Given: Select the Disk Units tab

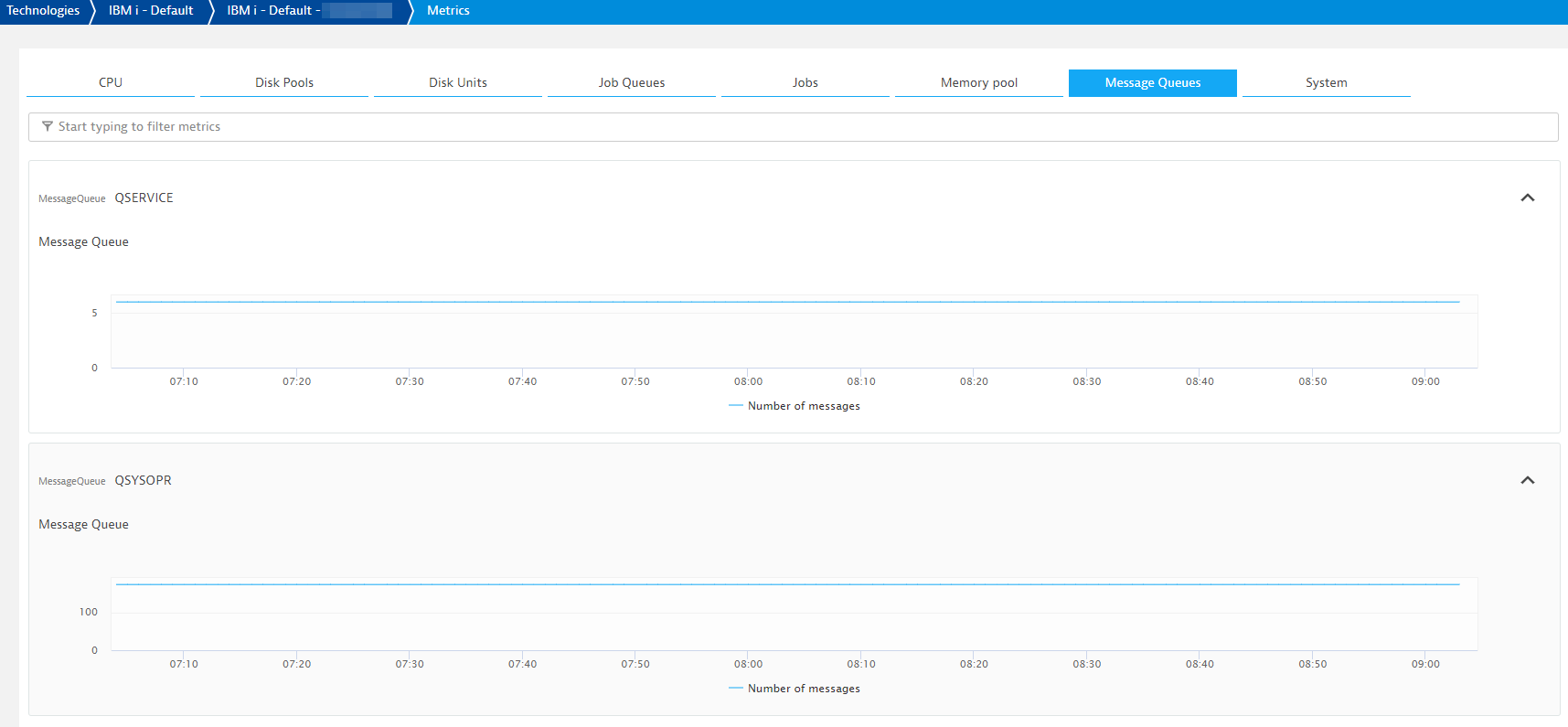Looking at the screenshot, I should [x=458, y=82].
